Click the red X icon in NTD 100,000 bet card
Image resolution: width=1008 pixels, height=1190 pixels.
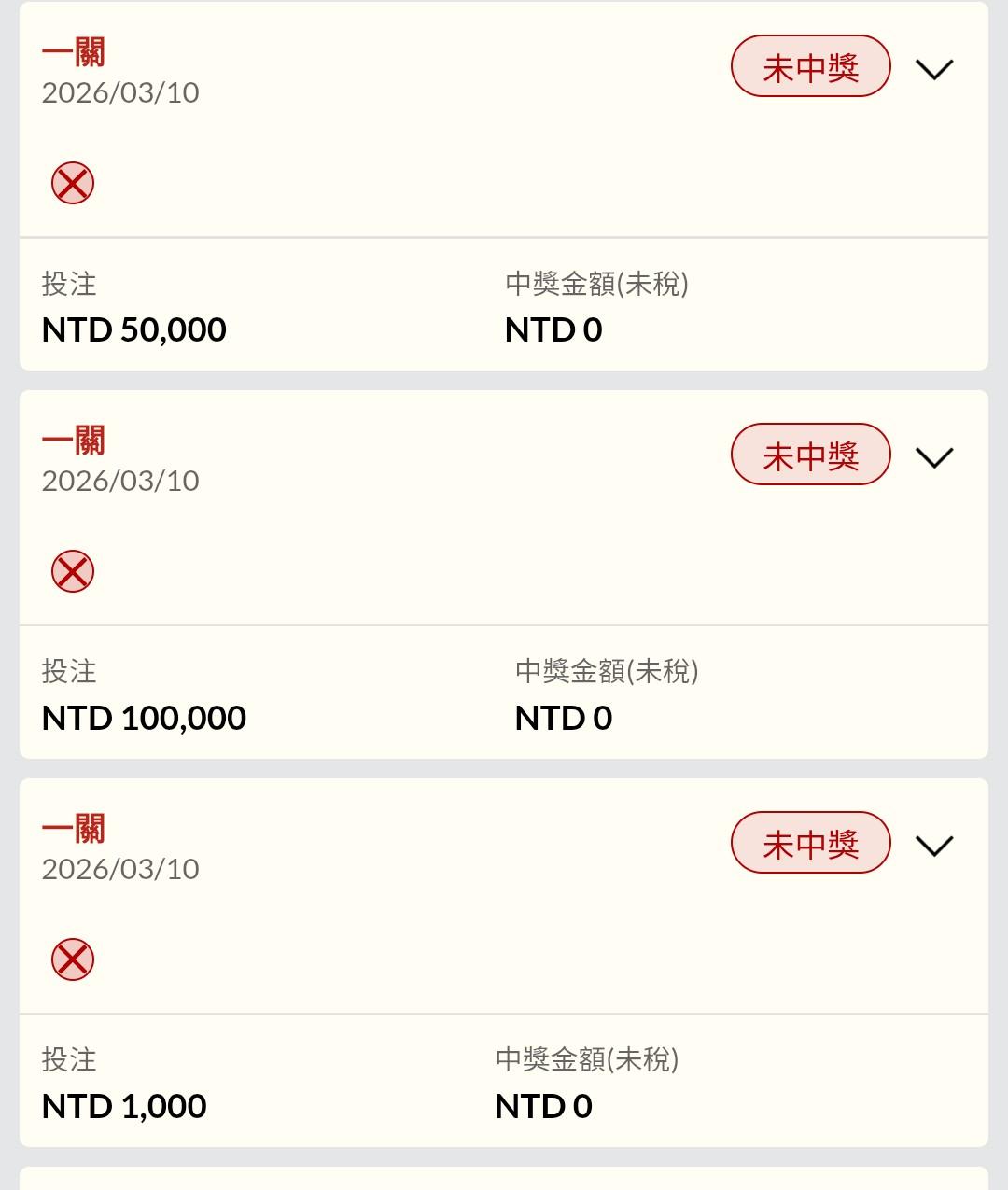coord(73,571)
